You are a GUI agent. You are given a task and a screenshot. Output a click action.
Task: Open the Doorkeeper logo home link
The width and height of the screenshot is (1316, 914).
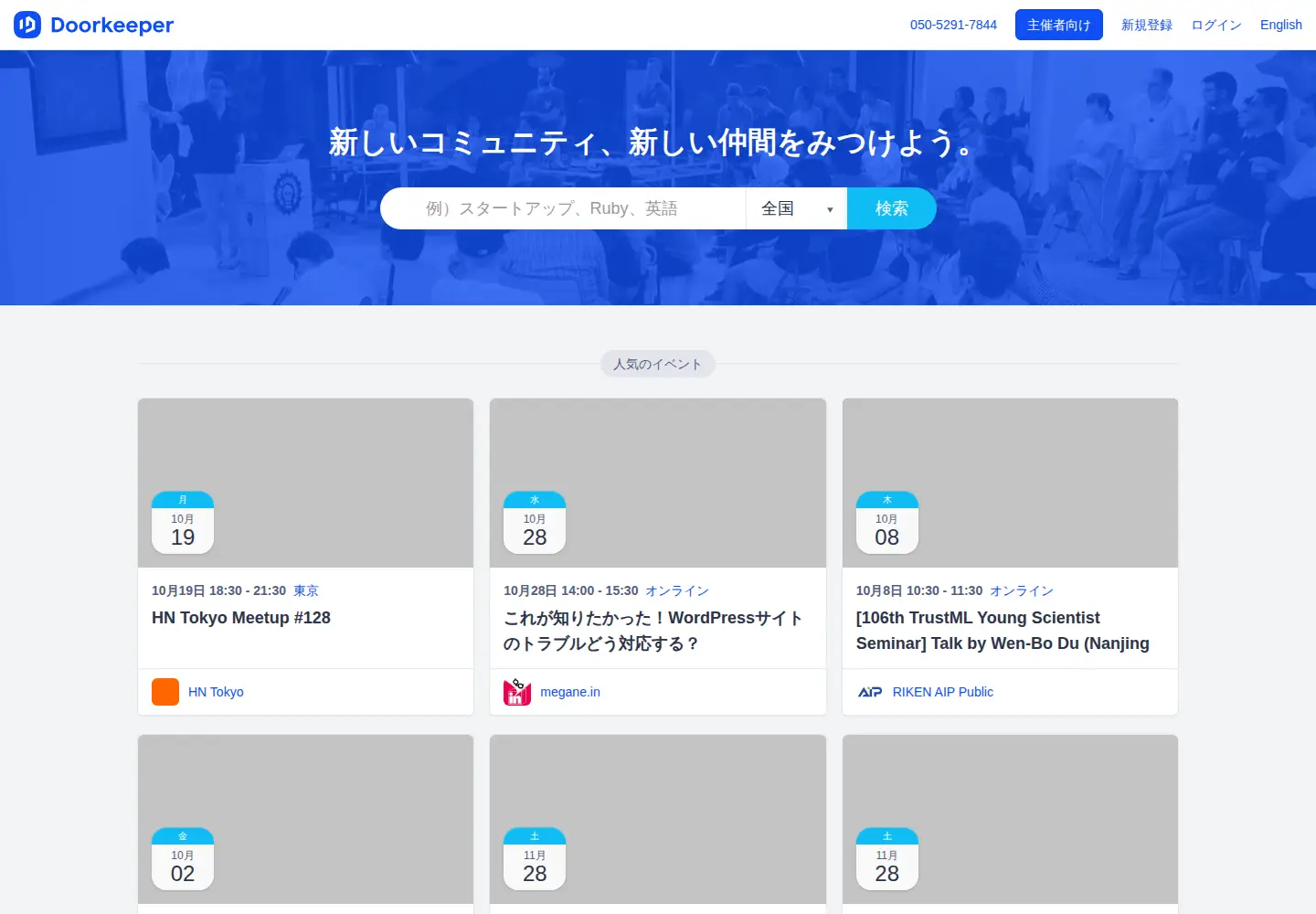(x=93, y=25)
